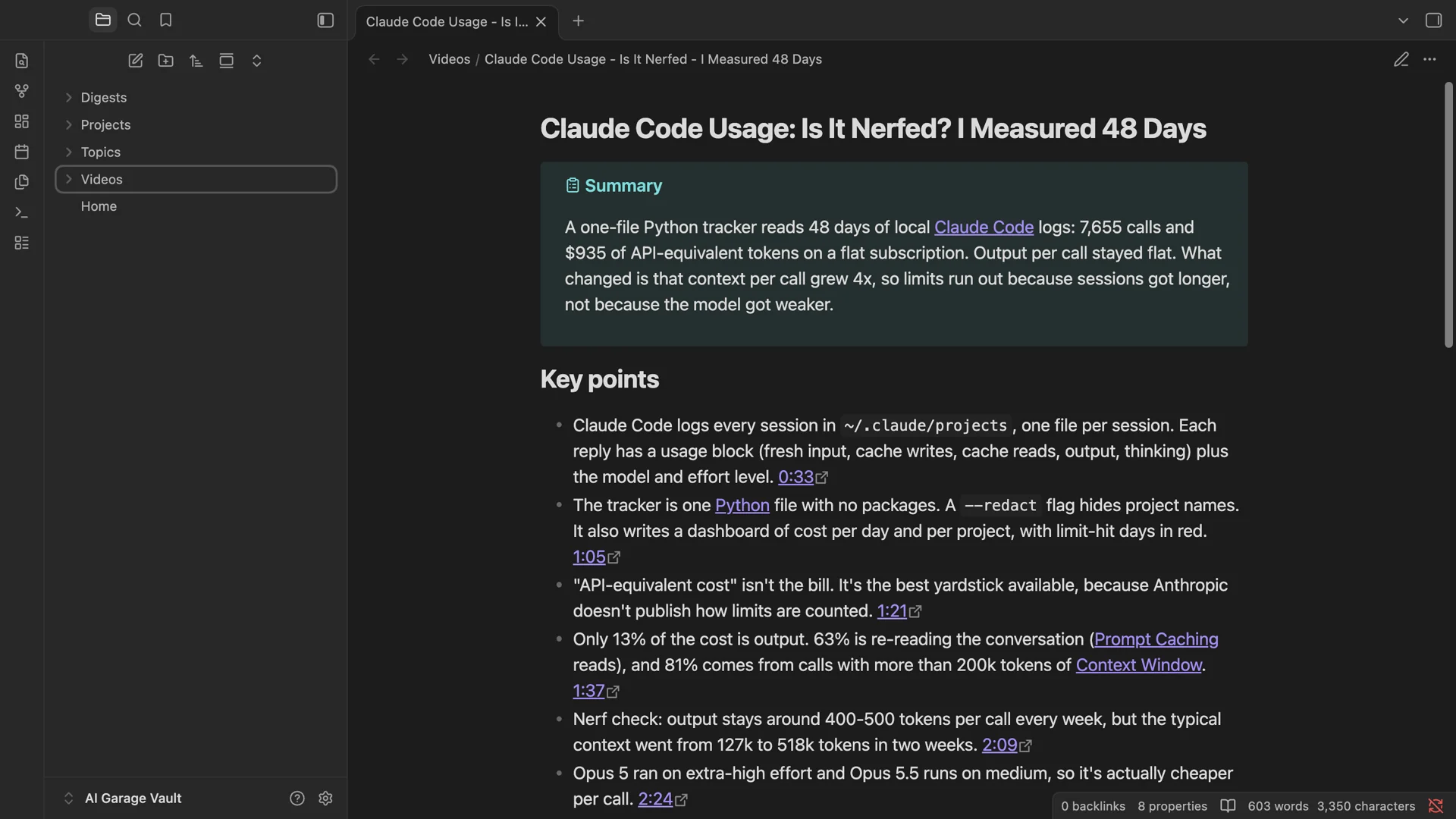
Task: Open graph view from the ribbon
Action: click(x=22, y=91)
